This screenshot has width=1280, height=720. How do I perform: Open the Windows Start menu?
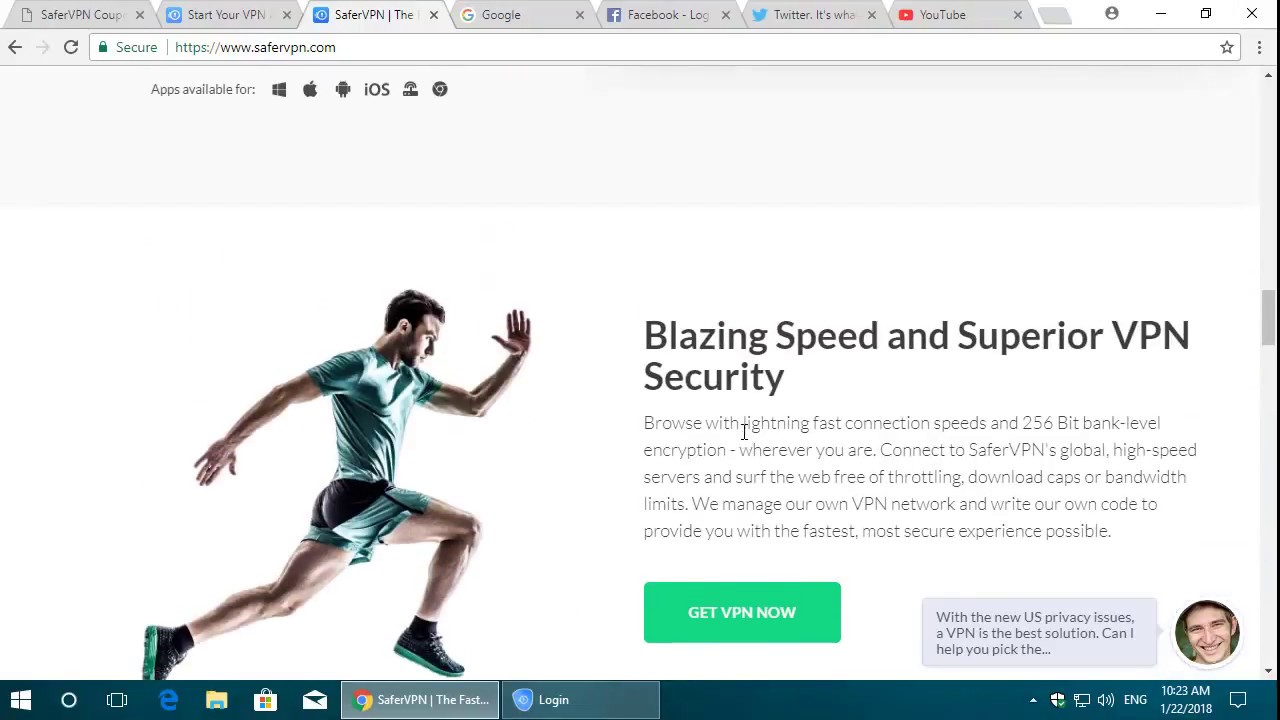[21, 700]
